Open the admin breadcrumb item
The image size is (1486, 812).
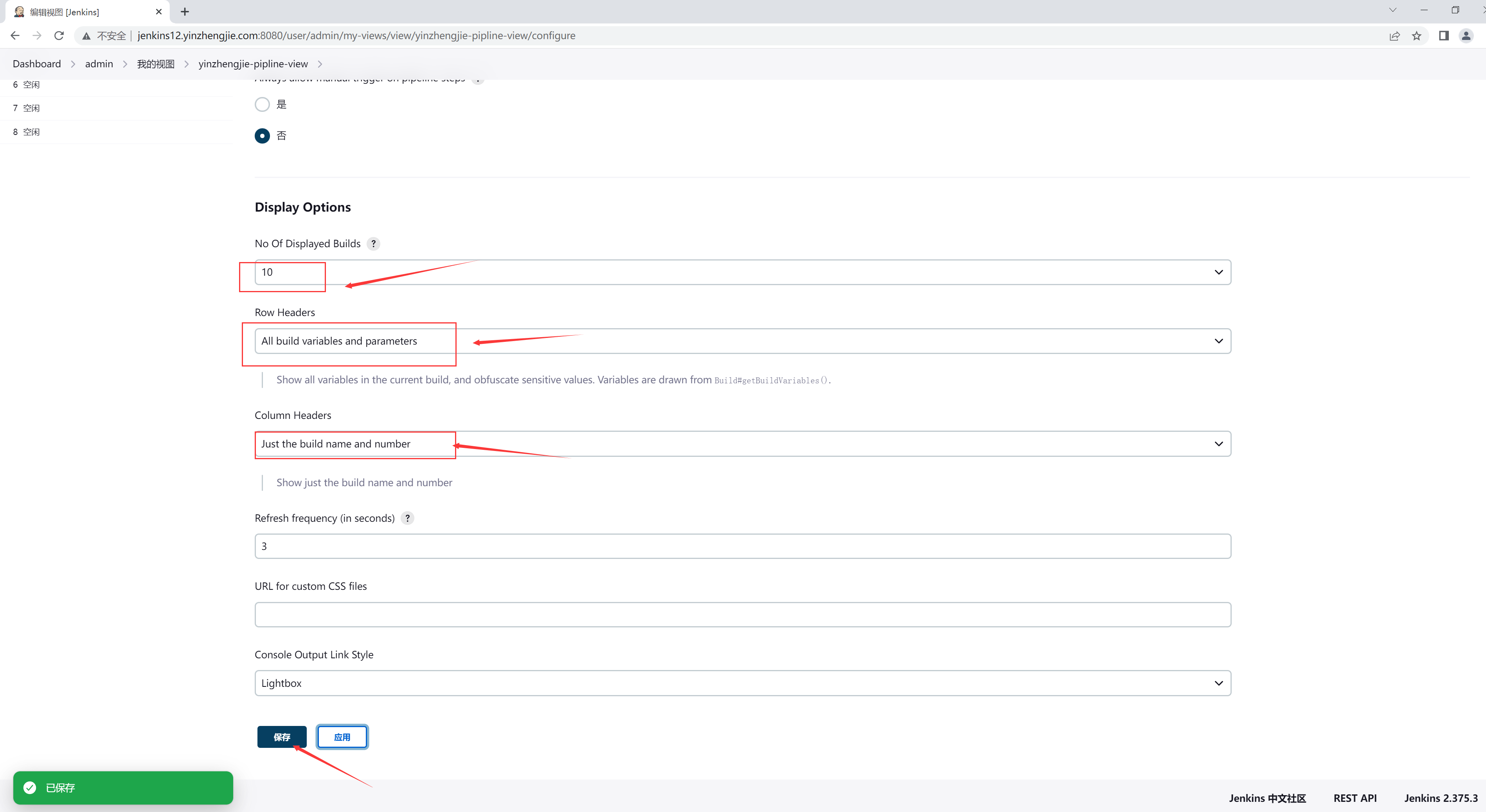99,64
